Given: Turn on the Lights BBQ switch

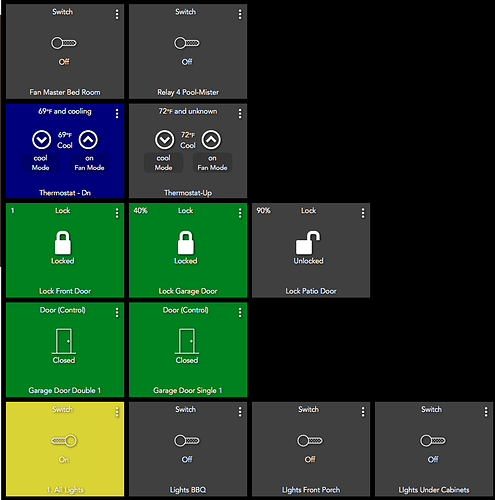Looking at the screenshot, I should [187, 441].
